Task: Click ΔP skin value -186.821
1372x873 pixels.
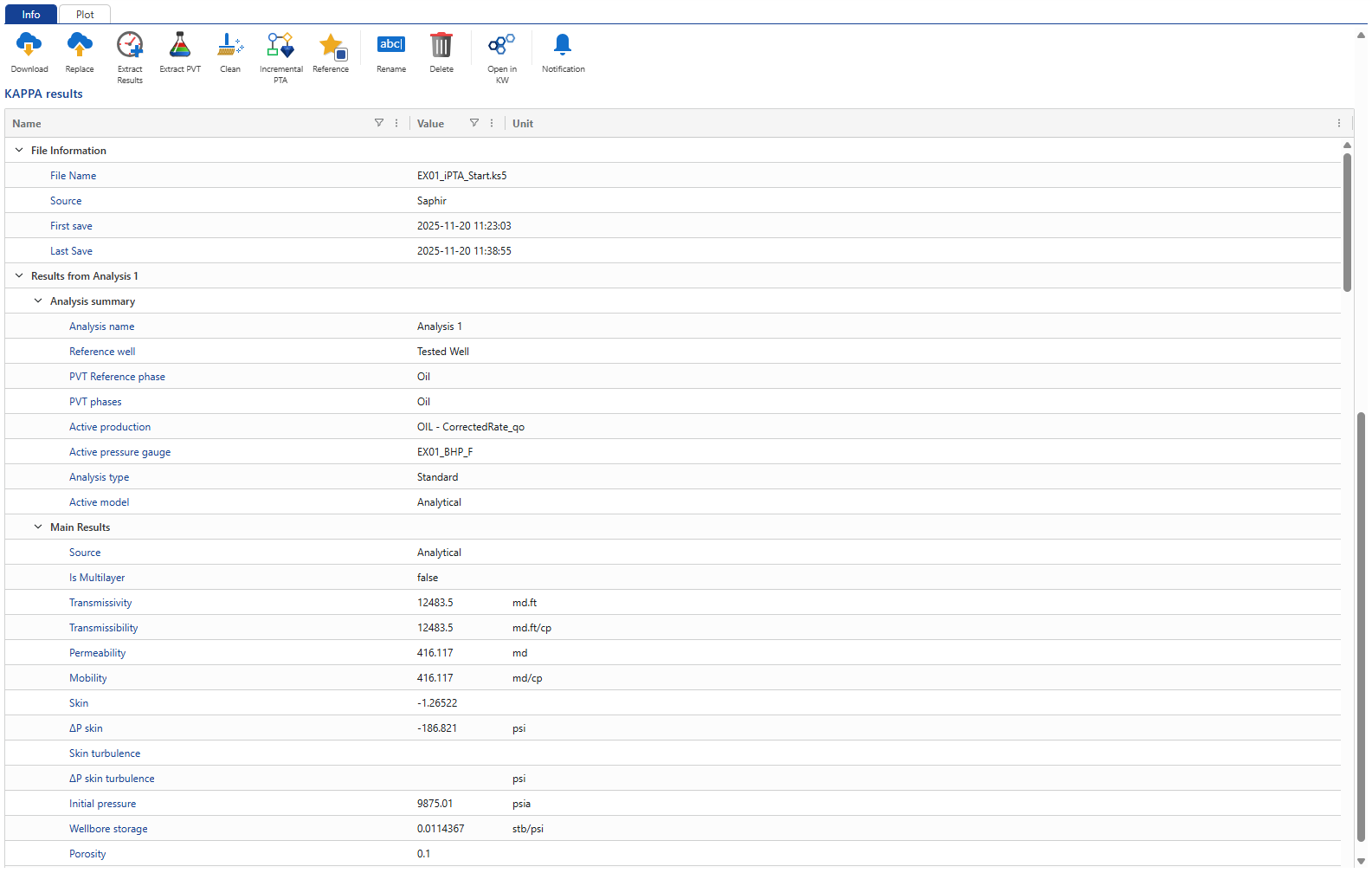Action: pyautogui.click(x=437, y=728)
